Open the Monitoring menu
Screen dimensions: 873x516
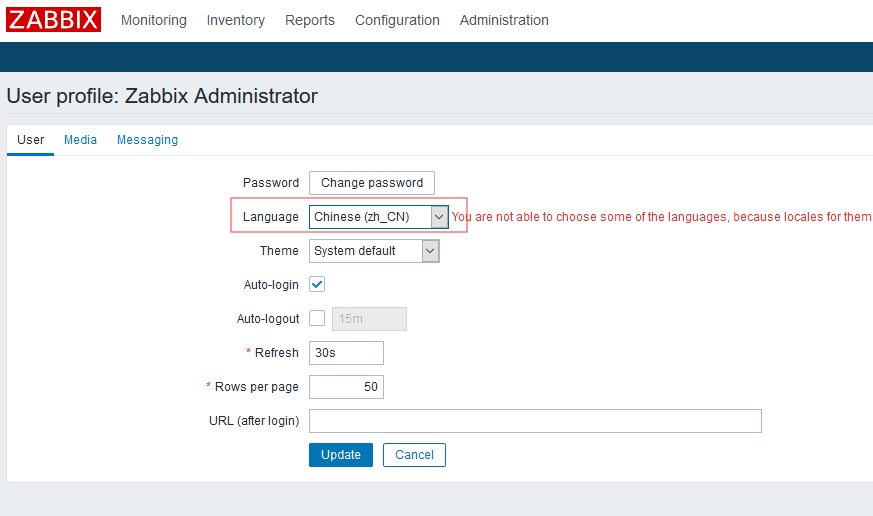point(153,20)
